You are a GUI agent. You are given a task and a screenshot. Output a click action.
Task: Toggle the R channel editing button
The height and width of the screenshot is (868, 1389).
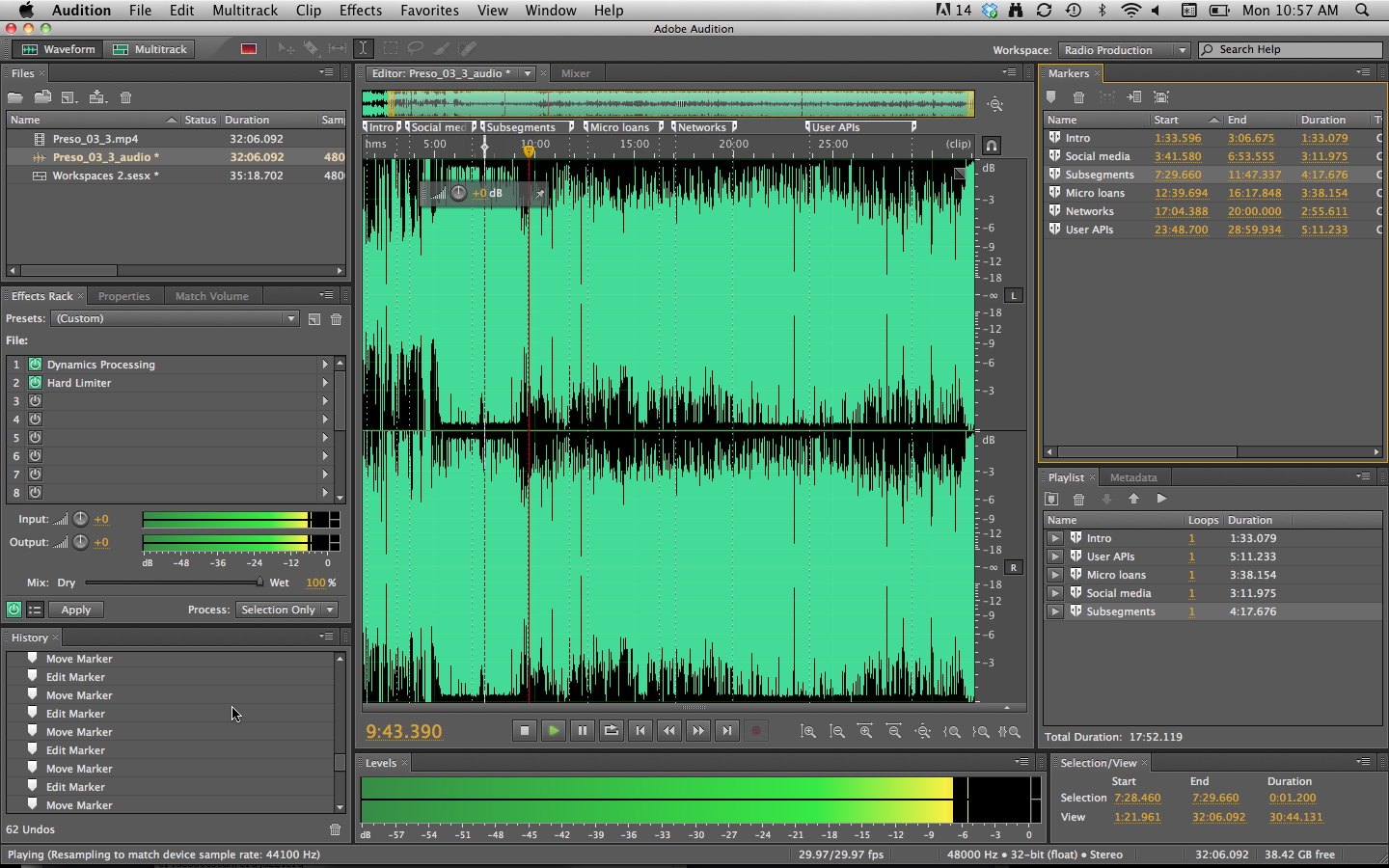tap(1013, 567)
